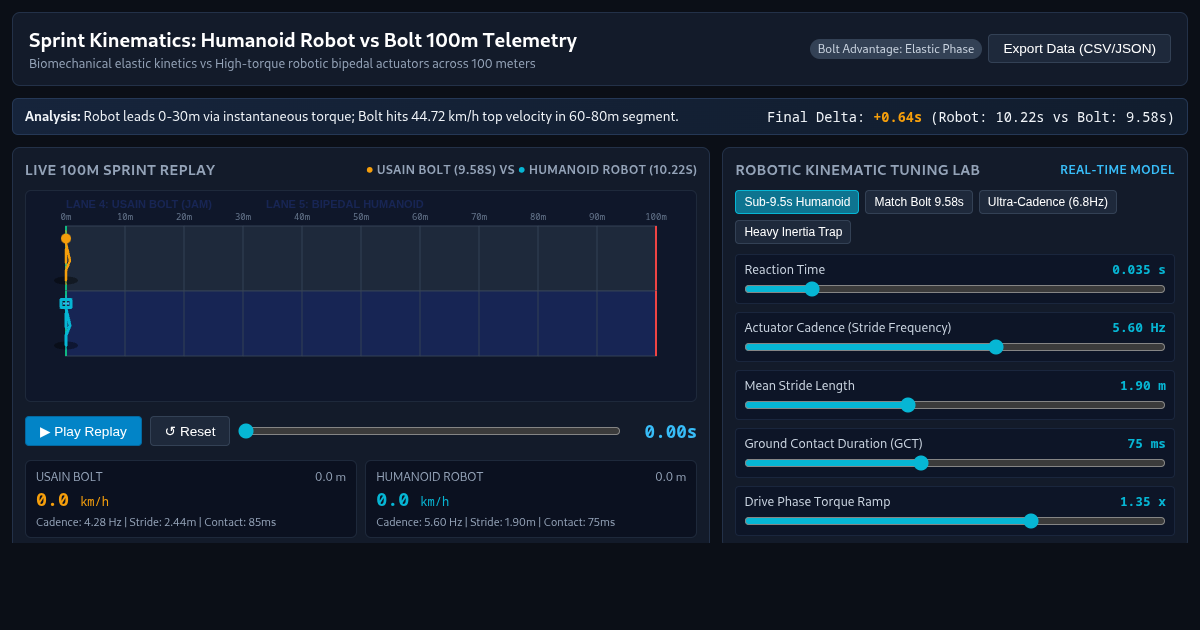Adjust the Drive Phase Torque Ramp slider
1200x630 pixels.
tap(955, 521)
